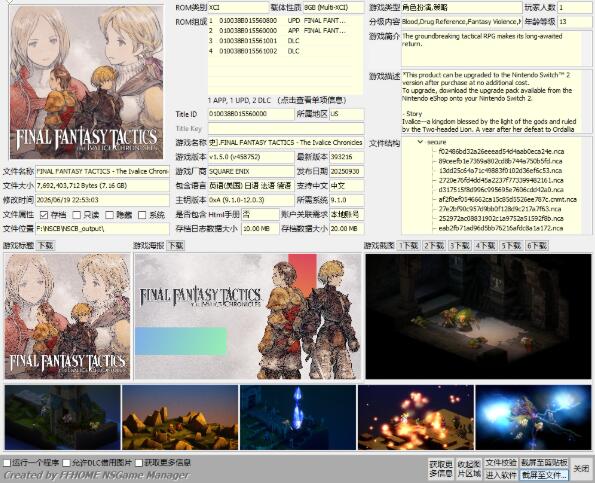595x483 pixels.
Task: Open the blue lightning summon screenshot thumbnail
Action: point(534,417)
